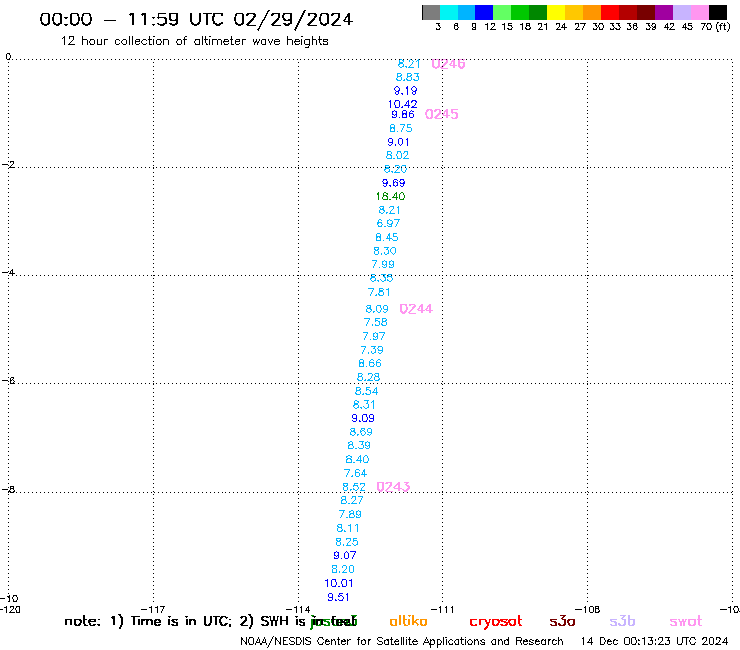The image size is (740, 650).
Task: Click the wave height value 8.40
Action: (x=357, y=459)
